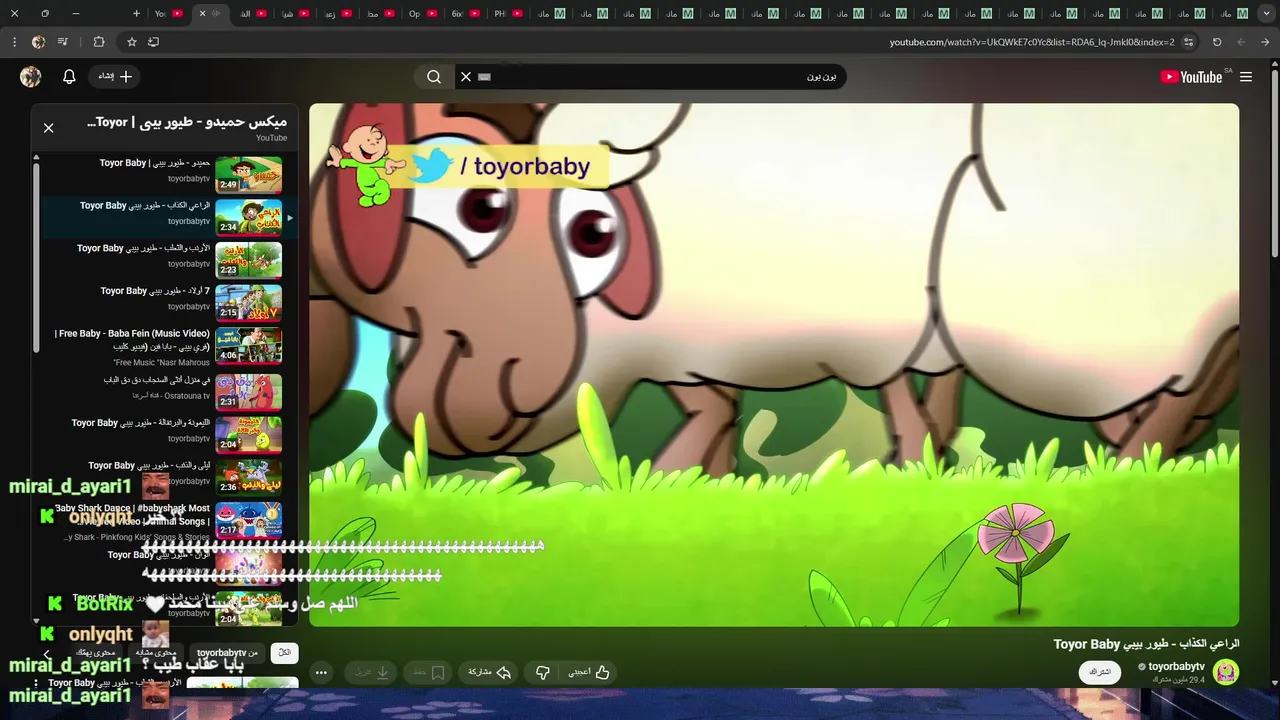
Task: Close the active YouTube tab
Action: click(x=202, y=14)
